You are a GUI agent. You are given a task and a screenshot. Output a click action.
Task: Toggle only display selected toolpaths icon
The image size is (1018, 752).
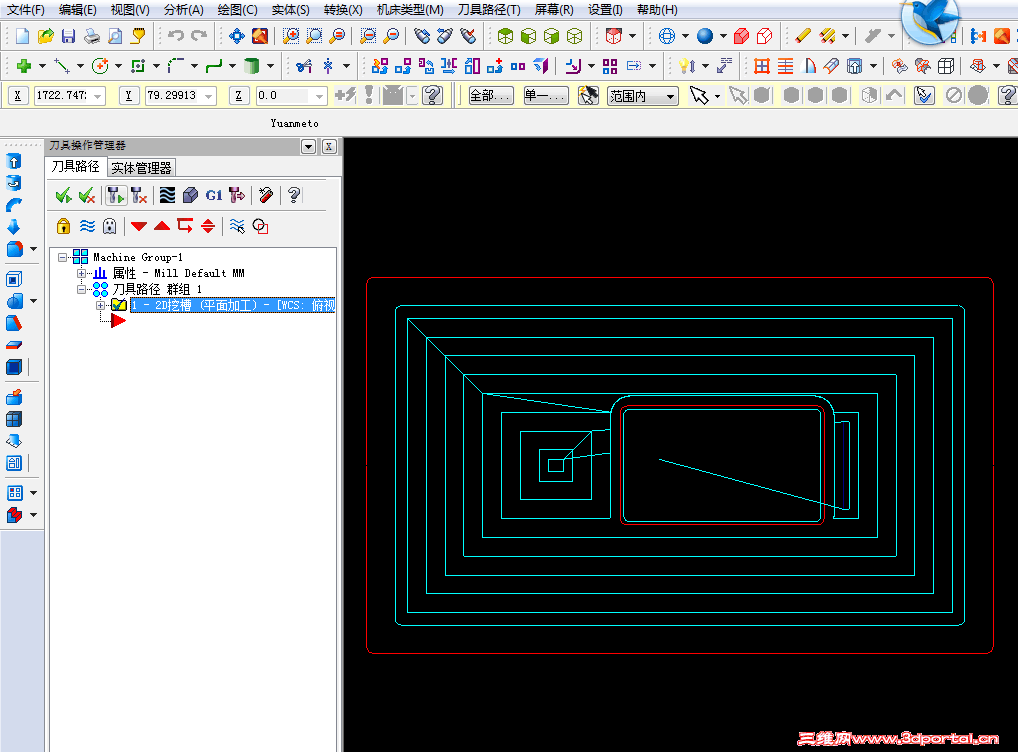(x=237, y=226)
